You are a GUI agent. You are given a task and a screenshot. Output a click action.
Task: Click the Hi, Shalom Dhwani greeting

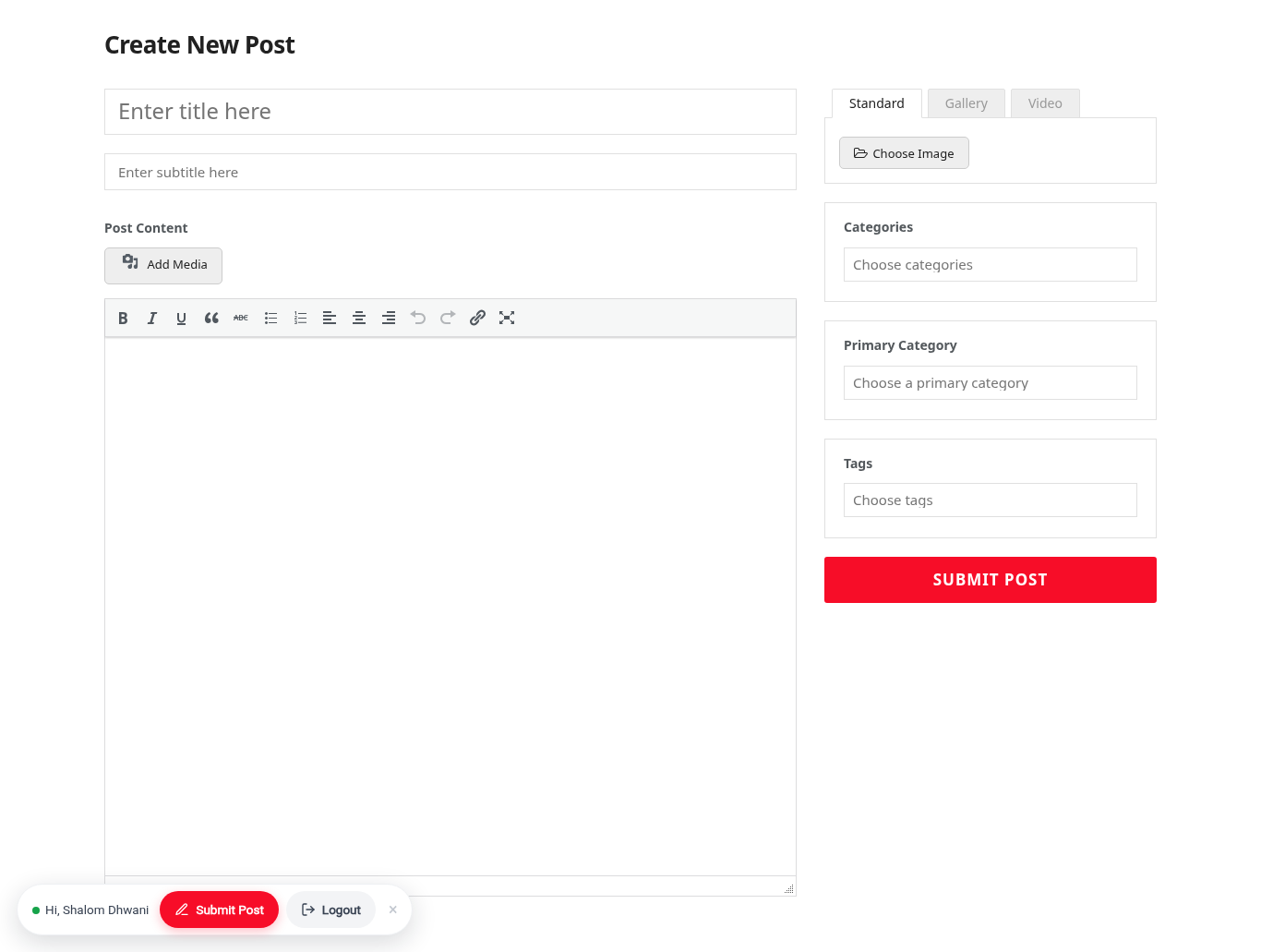pyautogui.click(x=97, y=910)
